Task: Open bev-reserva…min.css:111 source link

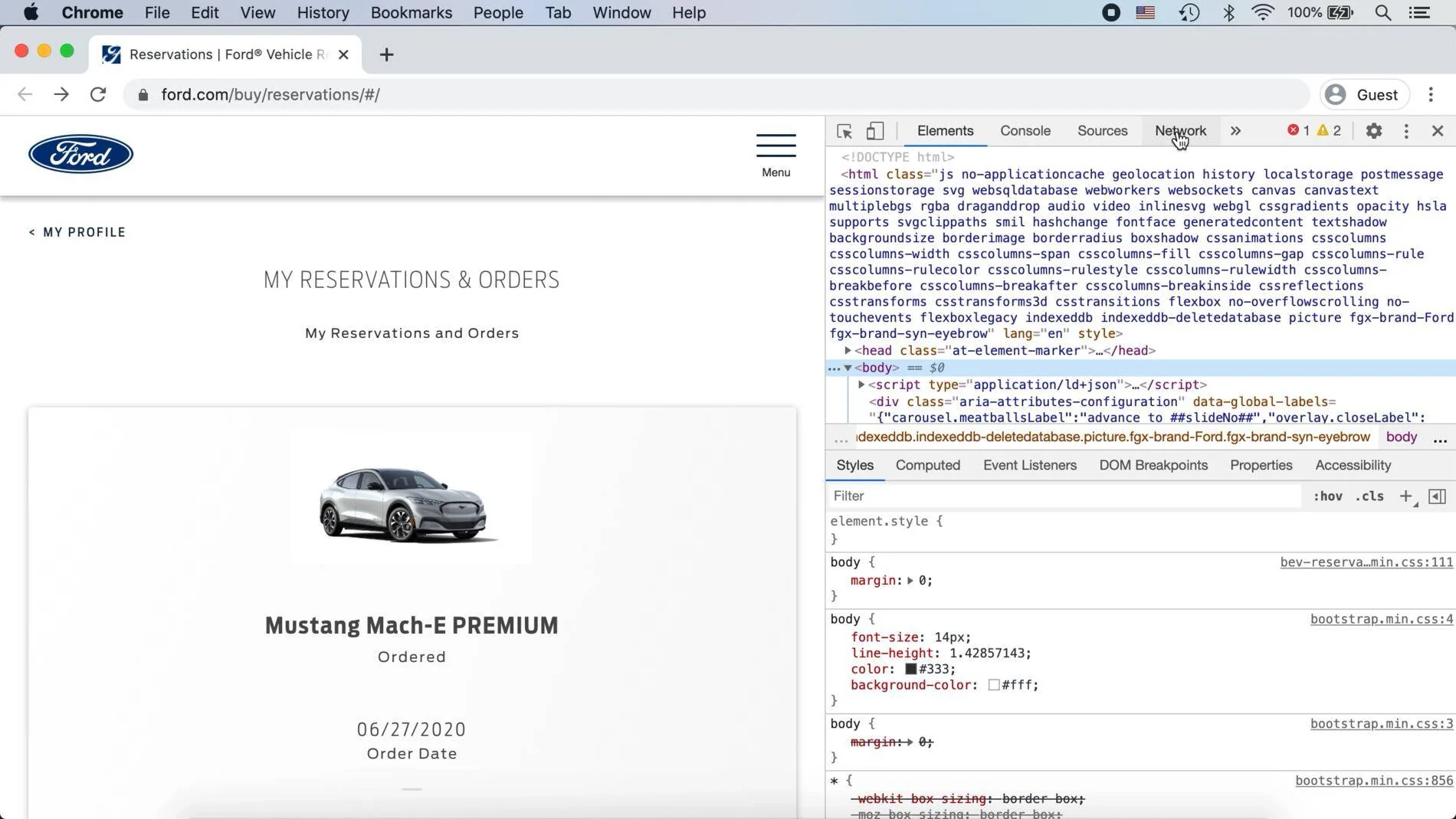Action: [x=1366, y=562]
